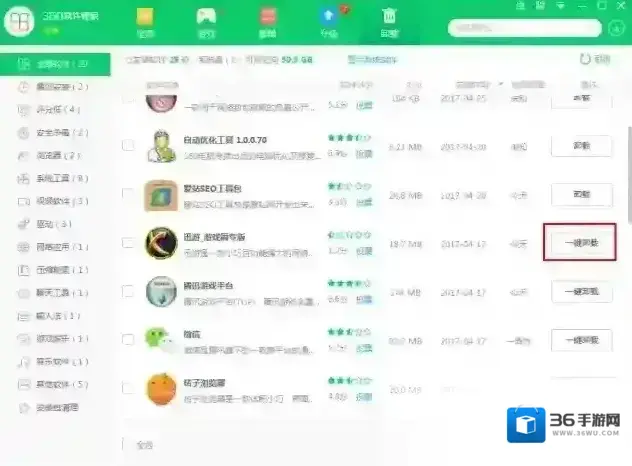Click 投票 link in 爱站SEO工具包 row
Viewport: 632px width, 466px height.
click(x=364, y=202)
